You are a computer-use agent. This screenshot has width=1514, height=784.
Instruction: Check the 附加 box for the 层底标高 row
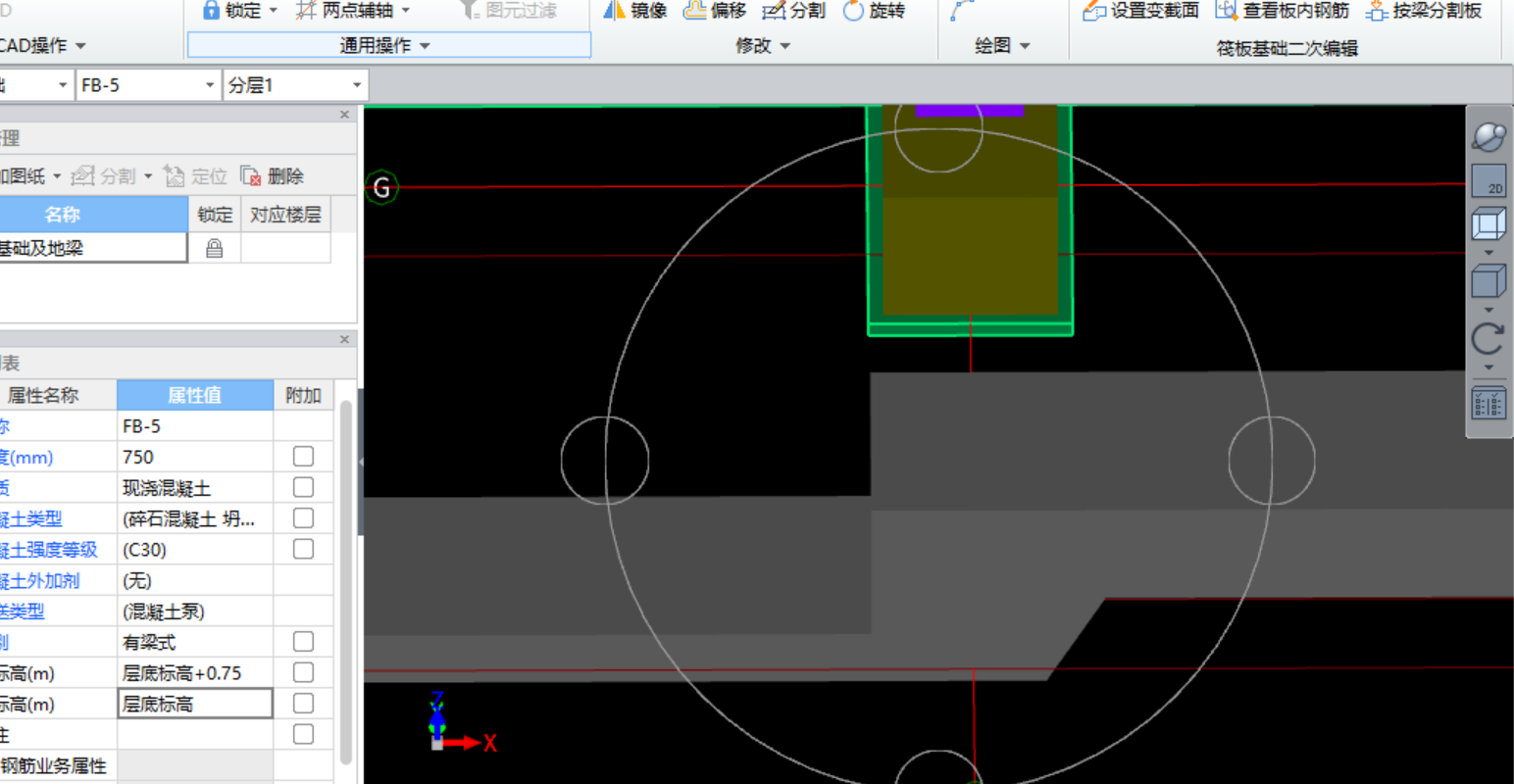(x=304, y=704)
